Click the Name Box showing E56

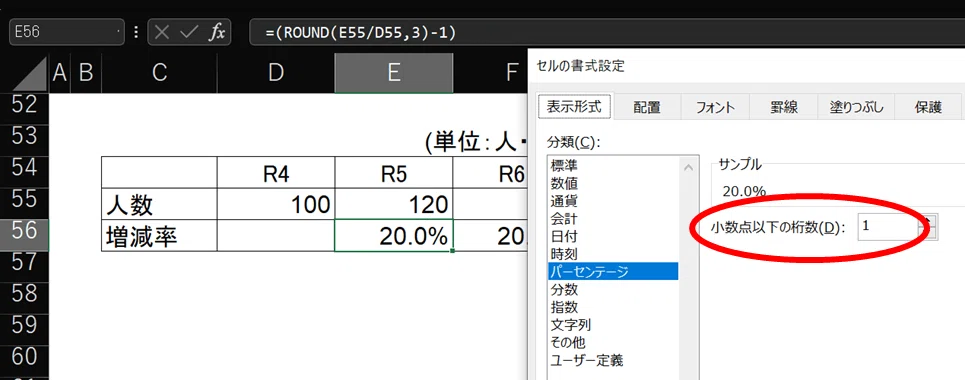click(x=66, y=32)
